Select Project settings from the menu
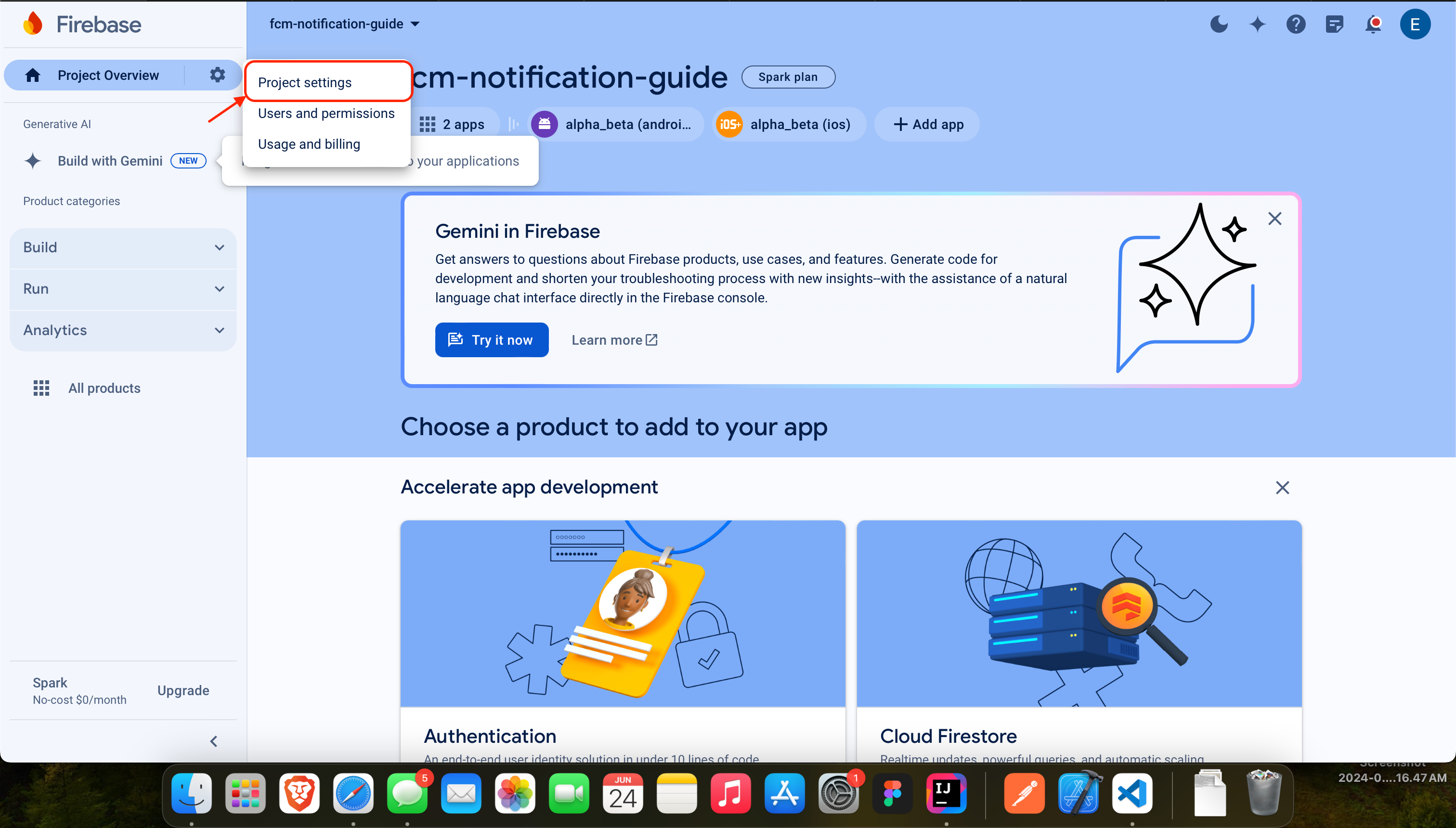Screen dimensions: 1456x828 point(305,82)
